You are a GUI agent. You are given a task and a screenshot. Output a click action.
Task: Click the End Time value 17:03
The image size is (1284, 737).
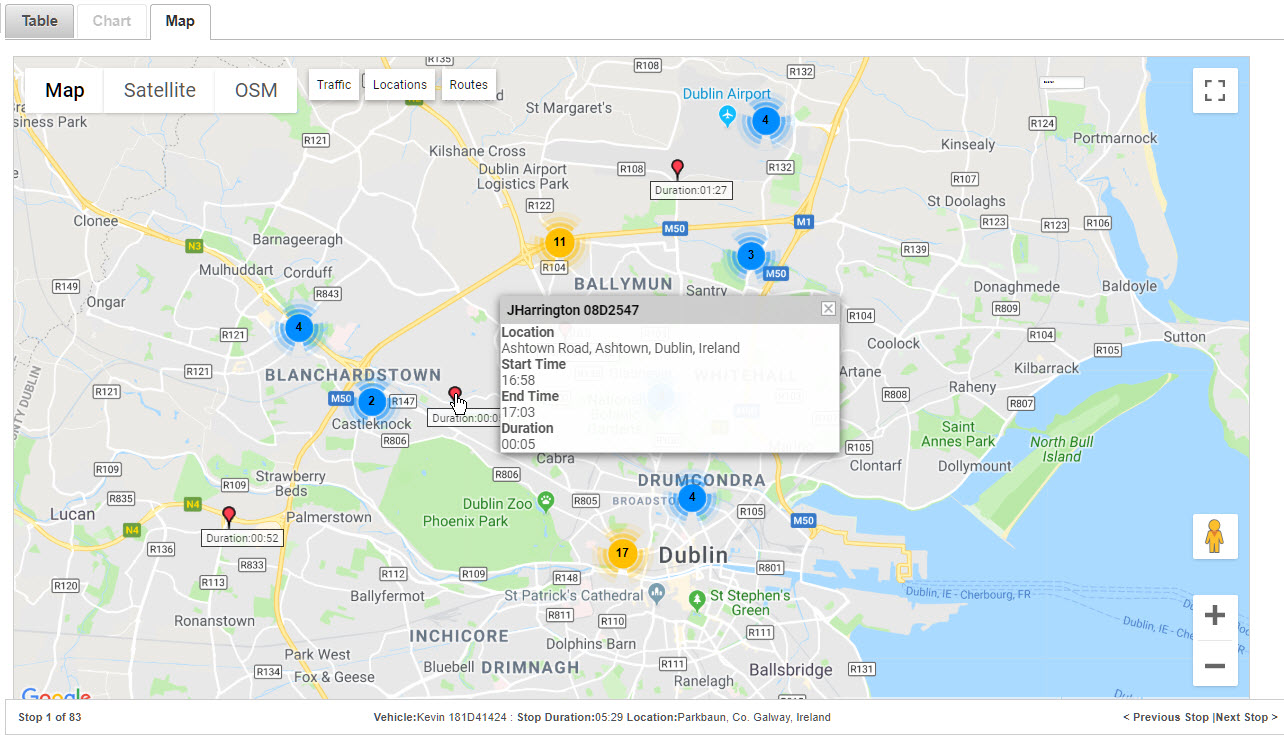(518, 412)
